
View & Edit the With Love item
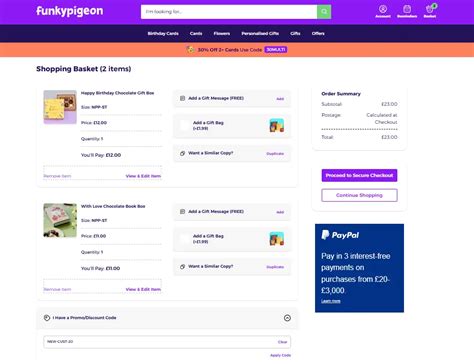coord(143,289)
